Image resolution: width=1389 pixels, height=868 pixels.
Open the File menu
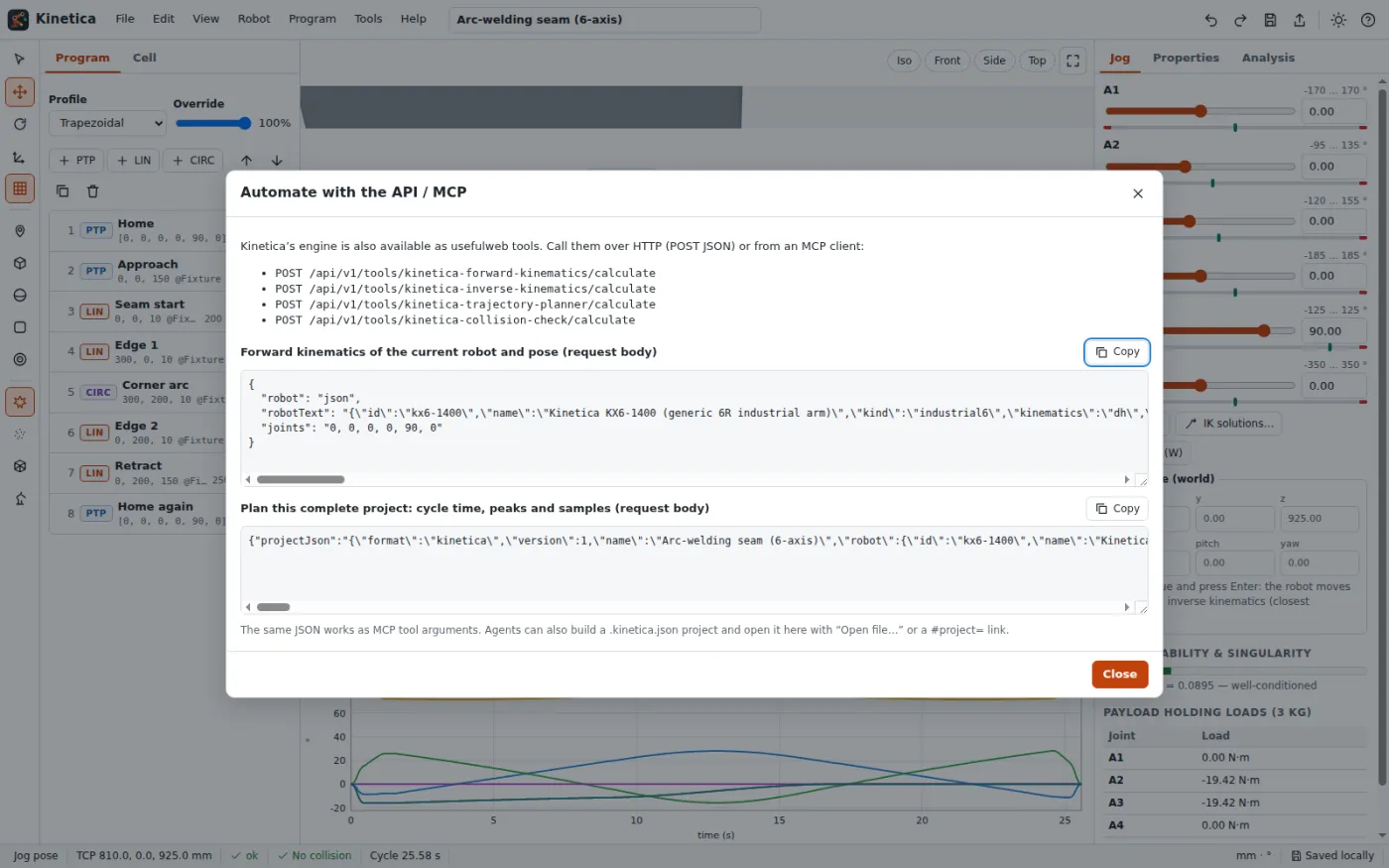tap(125, 19)
